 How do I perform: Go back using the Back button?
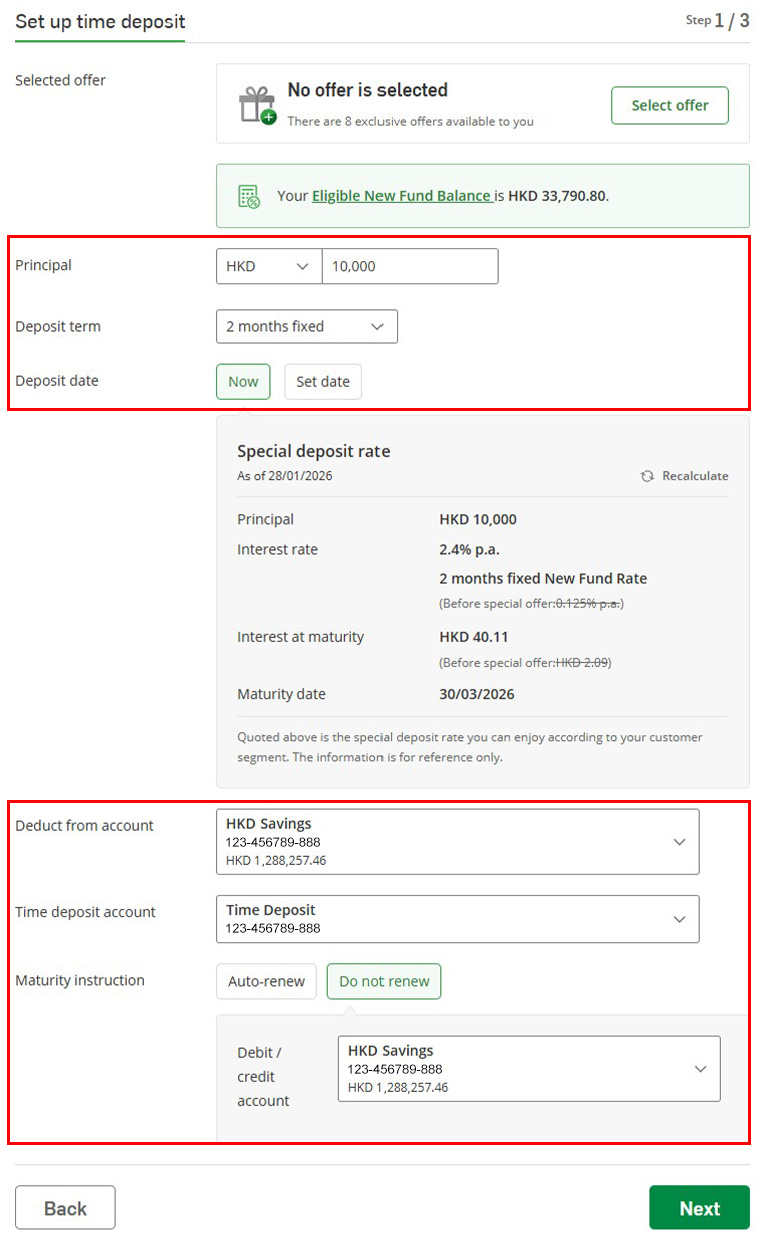coord(65,1207)
